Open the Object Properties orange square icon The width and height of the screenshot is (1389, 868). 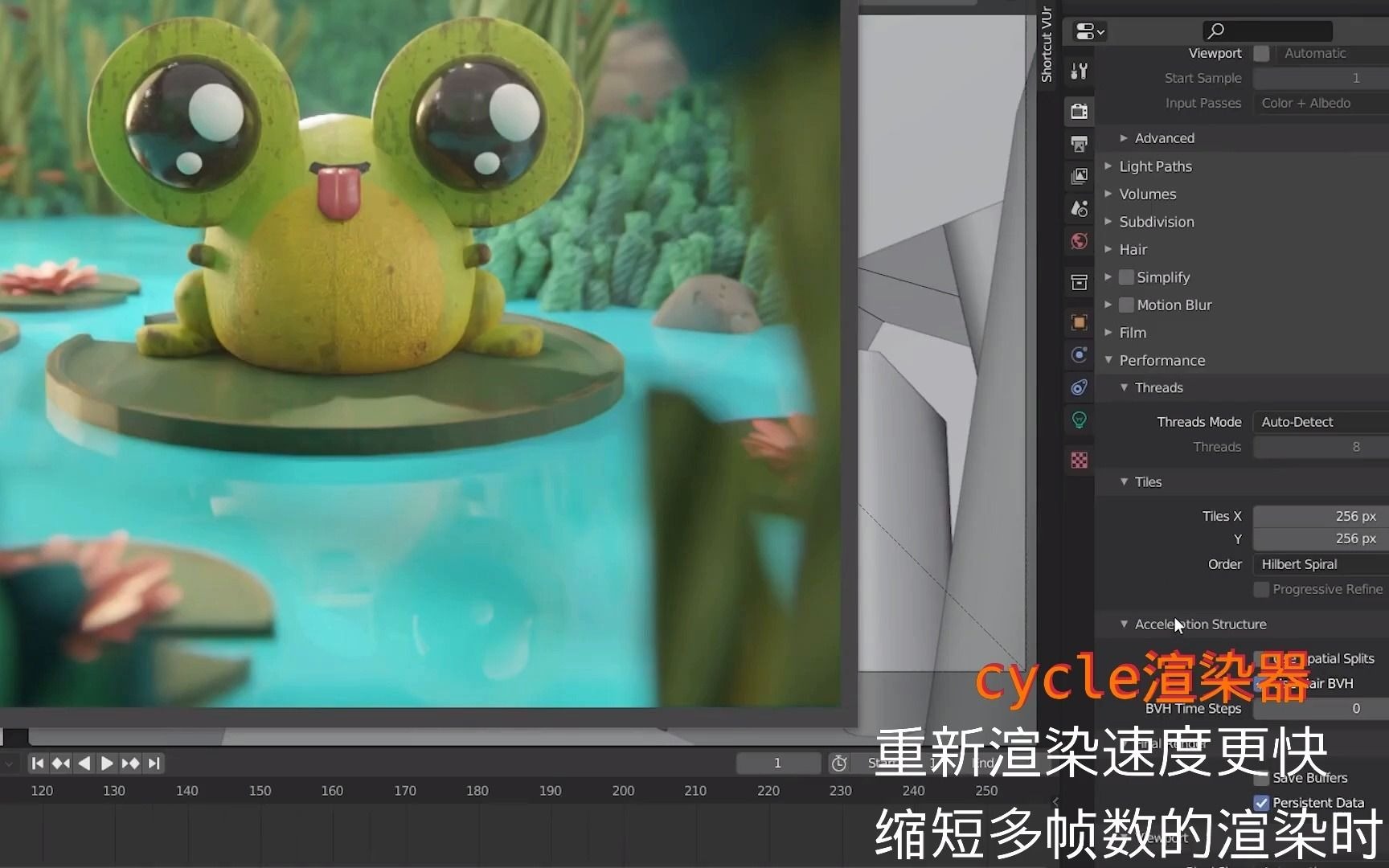point(1080,322)
